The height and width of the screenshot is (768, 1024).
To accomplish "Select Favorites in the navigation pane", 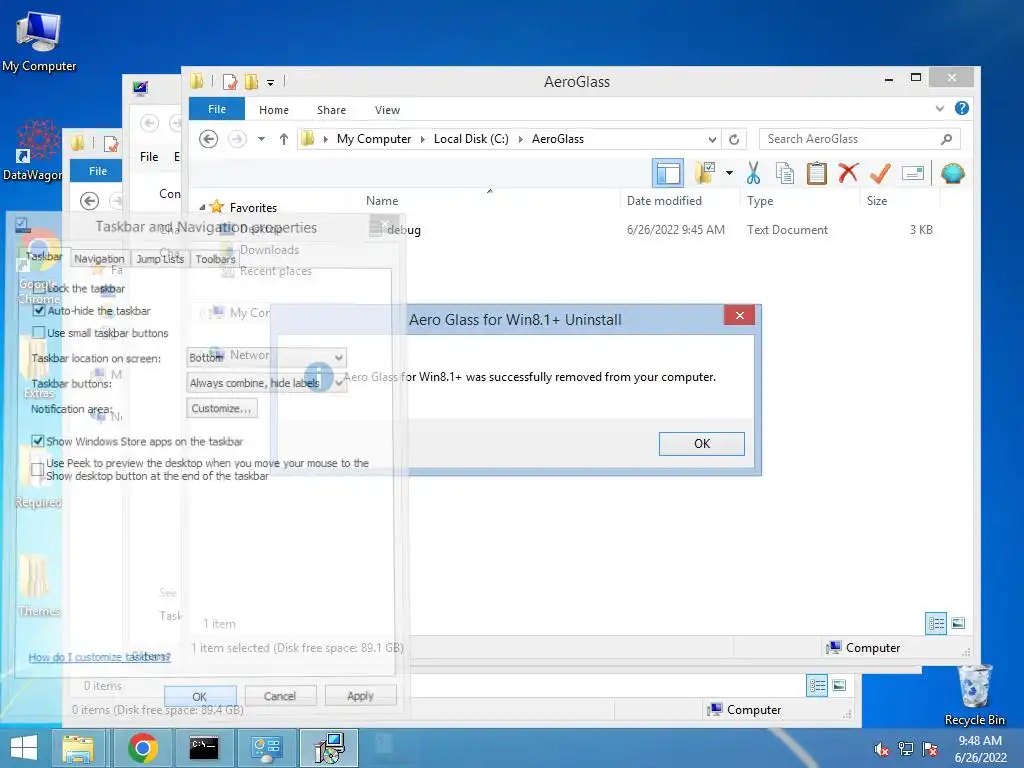I will click(253, 208).
